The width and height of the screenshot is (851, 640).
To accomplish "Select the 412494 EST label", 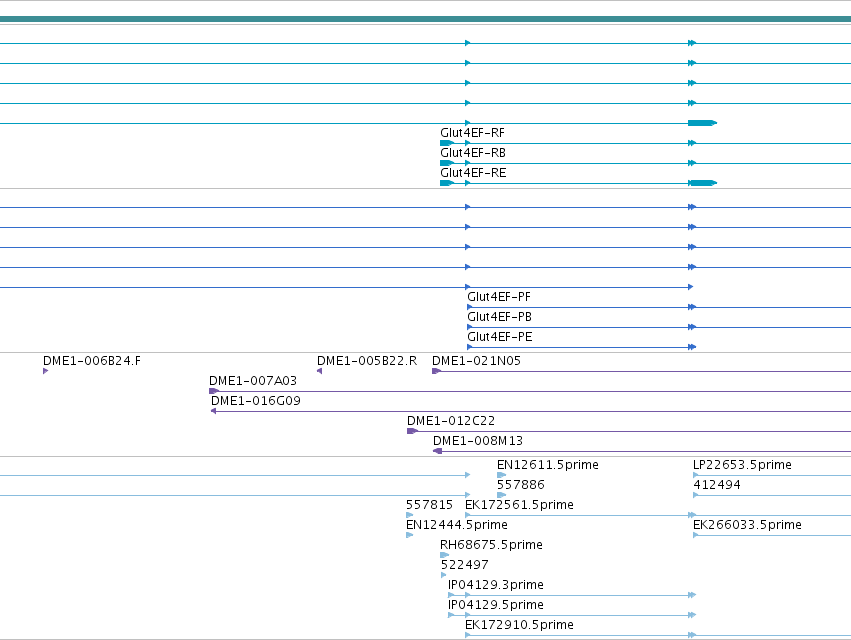I will click(x=716, y=485).
